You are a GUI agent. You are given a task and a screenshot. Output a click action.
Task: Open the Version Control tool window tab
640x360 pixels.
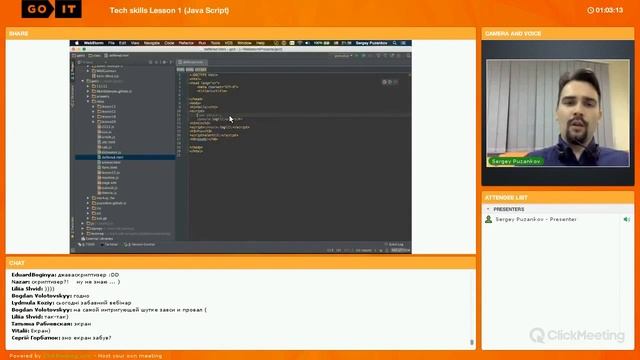pos(140,244)
